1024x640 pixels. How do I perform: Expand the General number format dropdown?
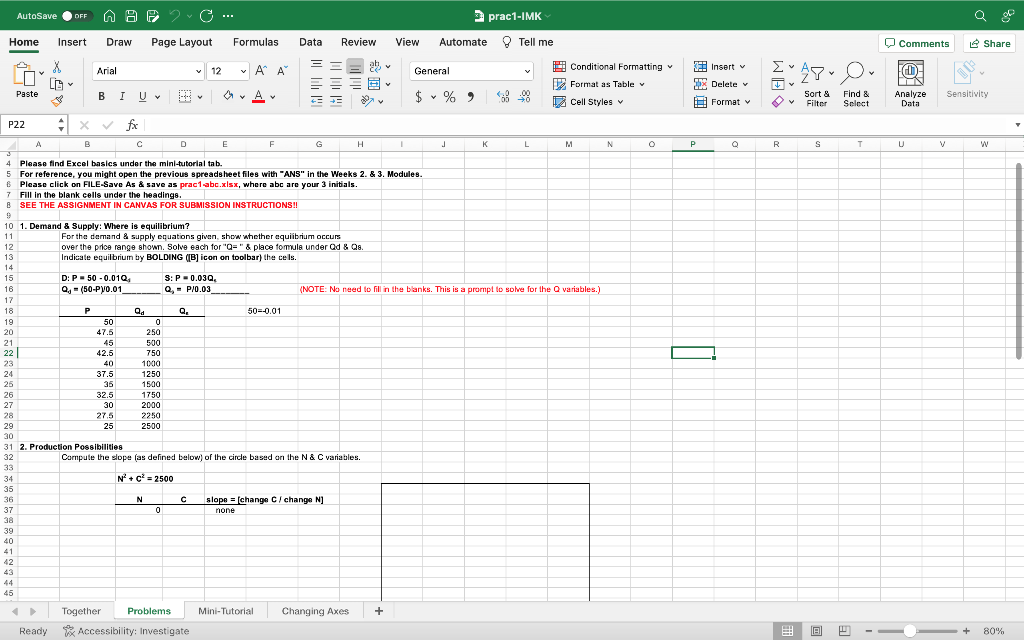click(526, 72)
